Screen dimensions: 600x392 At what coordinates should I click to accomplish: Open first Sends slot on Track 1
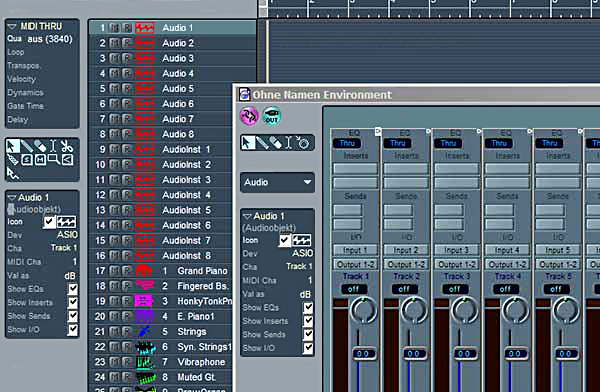click(x=347, y=210)
